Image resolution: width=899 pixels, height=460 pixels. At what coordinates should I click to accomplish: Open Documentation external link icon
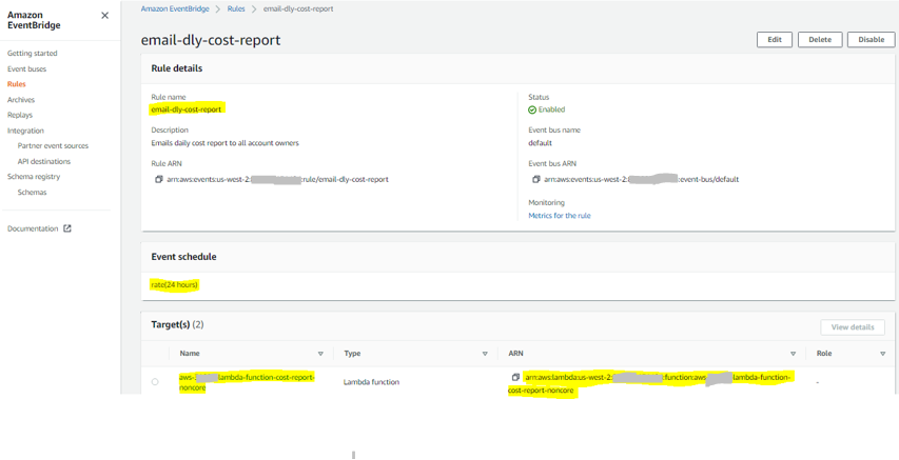pyautogui.click(x=67, y=228)
